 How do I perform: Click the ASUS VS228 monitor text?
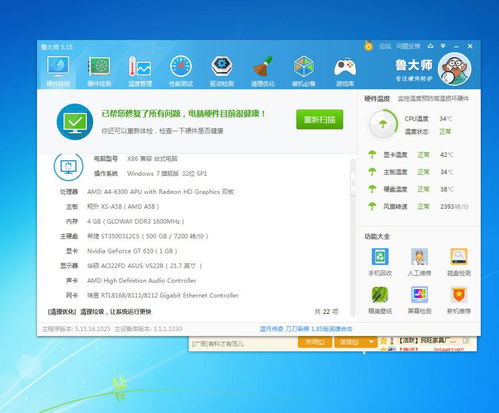[x=144, y=266]
